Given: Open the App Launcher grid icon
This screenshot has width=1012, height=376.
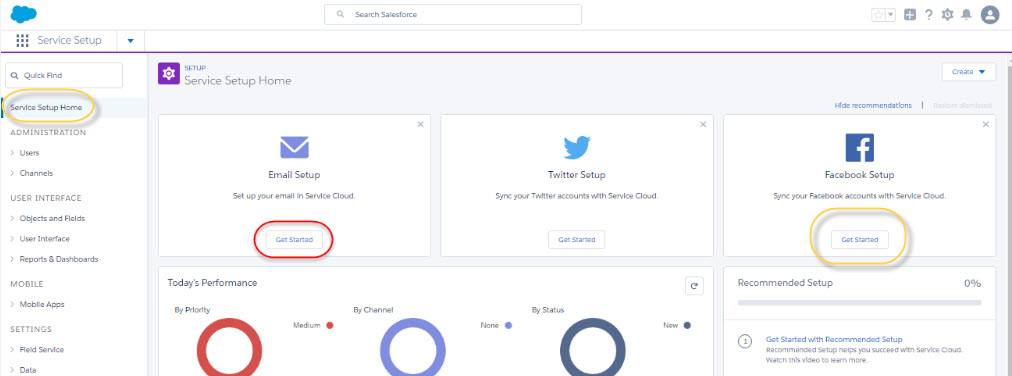Looking at the screenshot, I should click(23, 41).
